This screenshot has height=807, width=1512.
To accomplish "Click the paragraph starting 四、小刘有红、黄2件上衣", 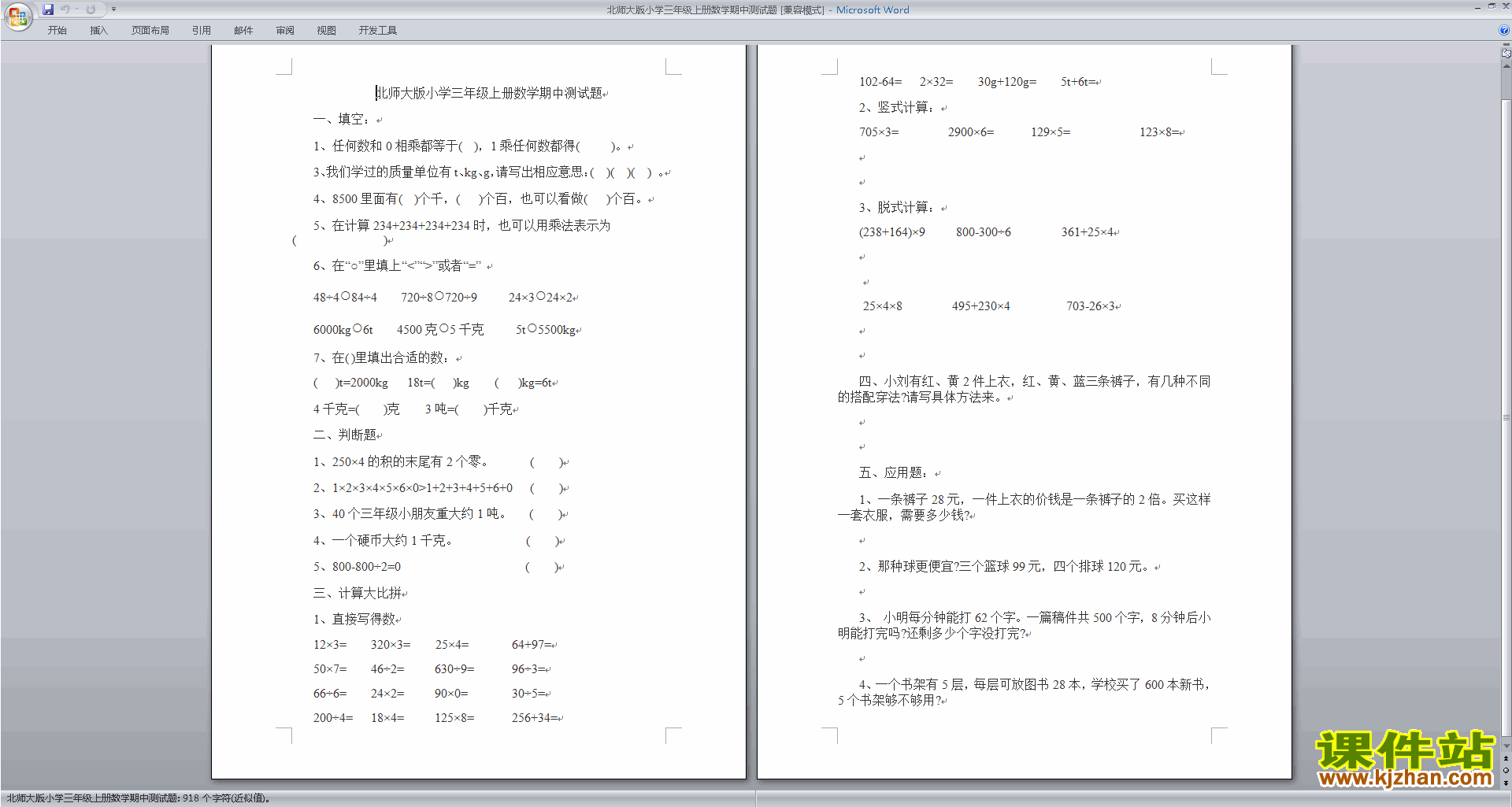I will click(1024, 389).
